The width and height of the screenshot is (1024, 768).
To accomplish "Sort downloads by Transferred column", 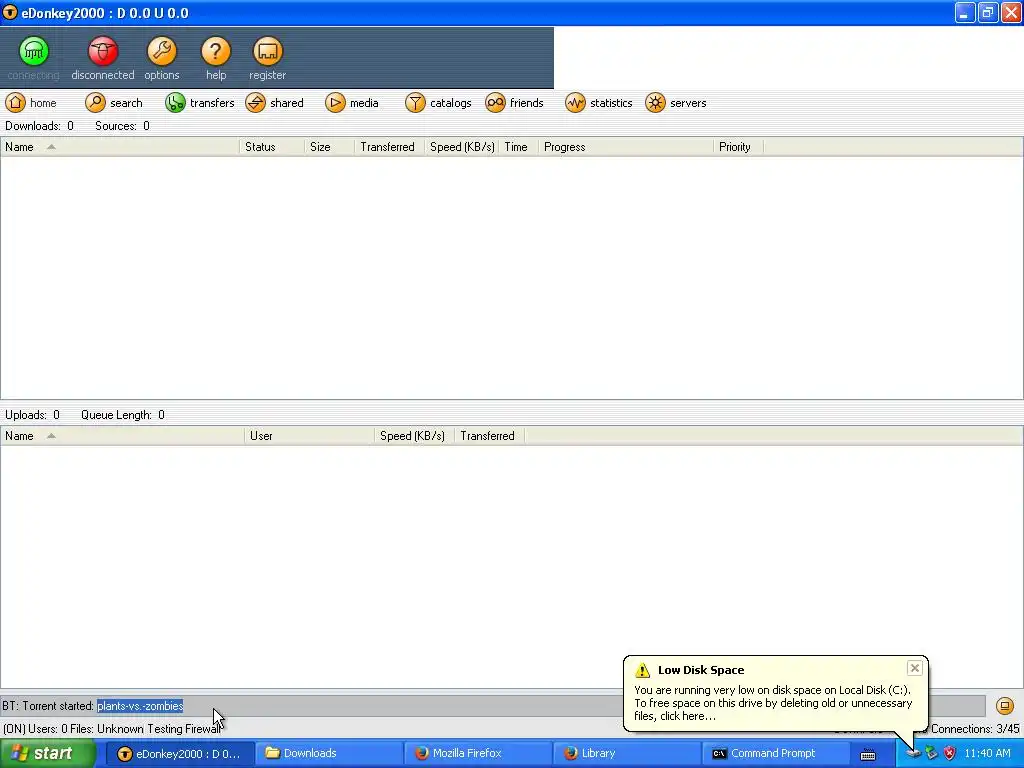I will 390,147.
